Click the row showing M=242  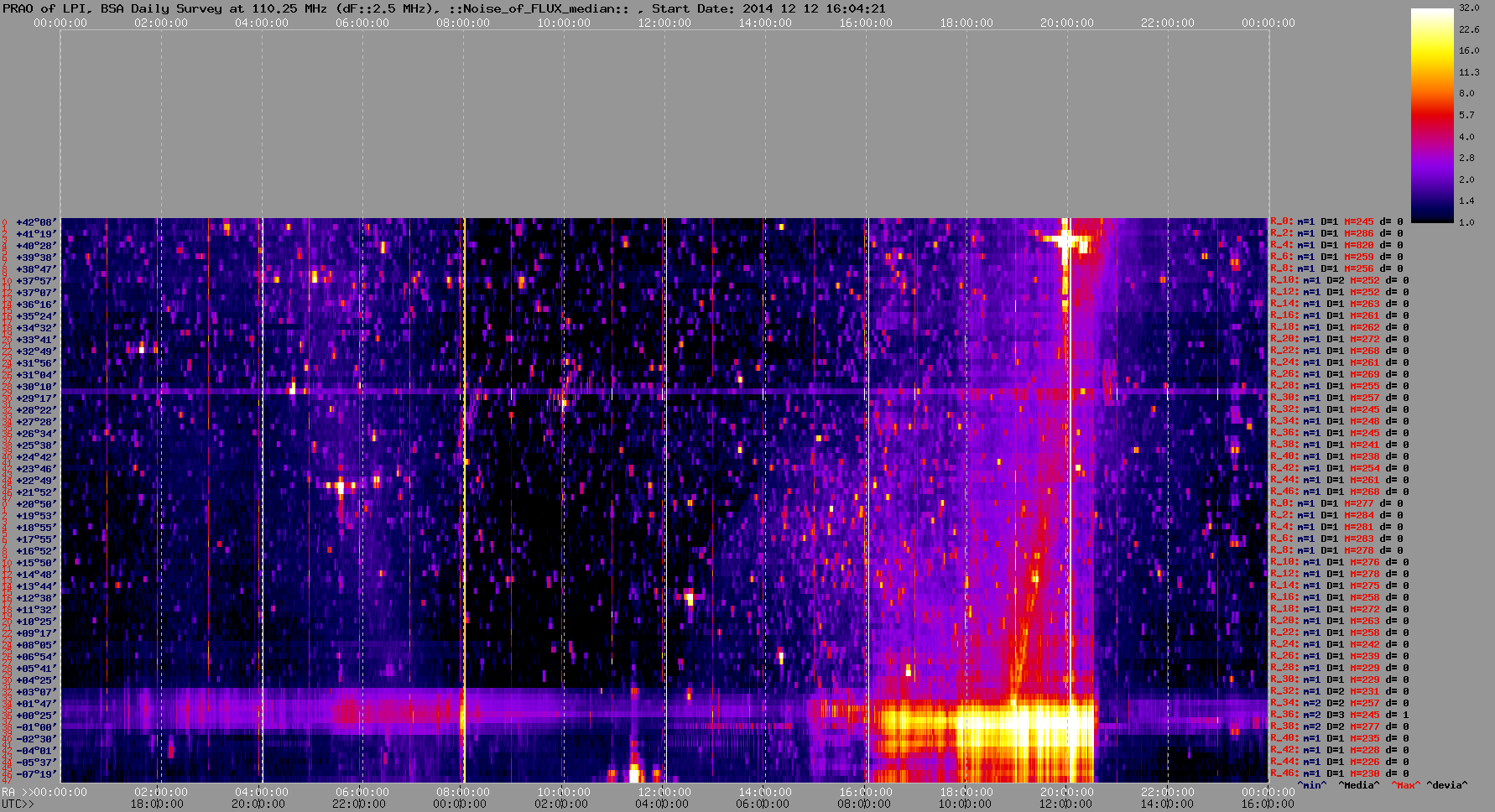pos(1340,645)
